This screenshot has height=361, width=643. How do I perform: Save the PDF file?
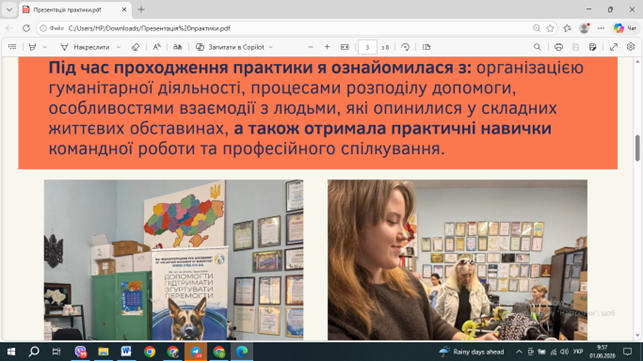tap(576, 47)
